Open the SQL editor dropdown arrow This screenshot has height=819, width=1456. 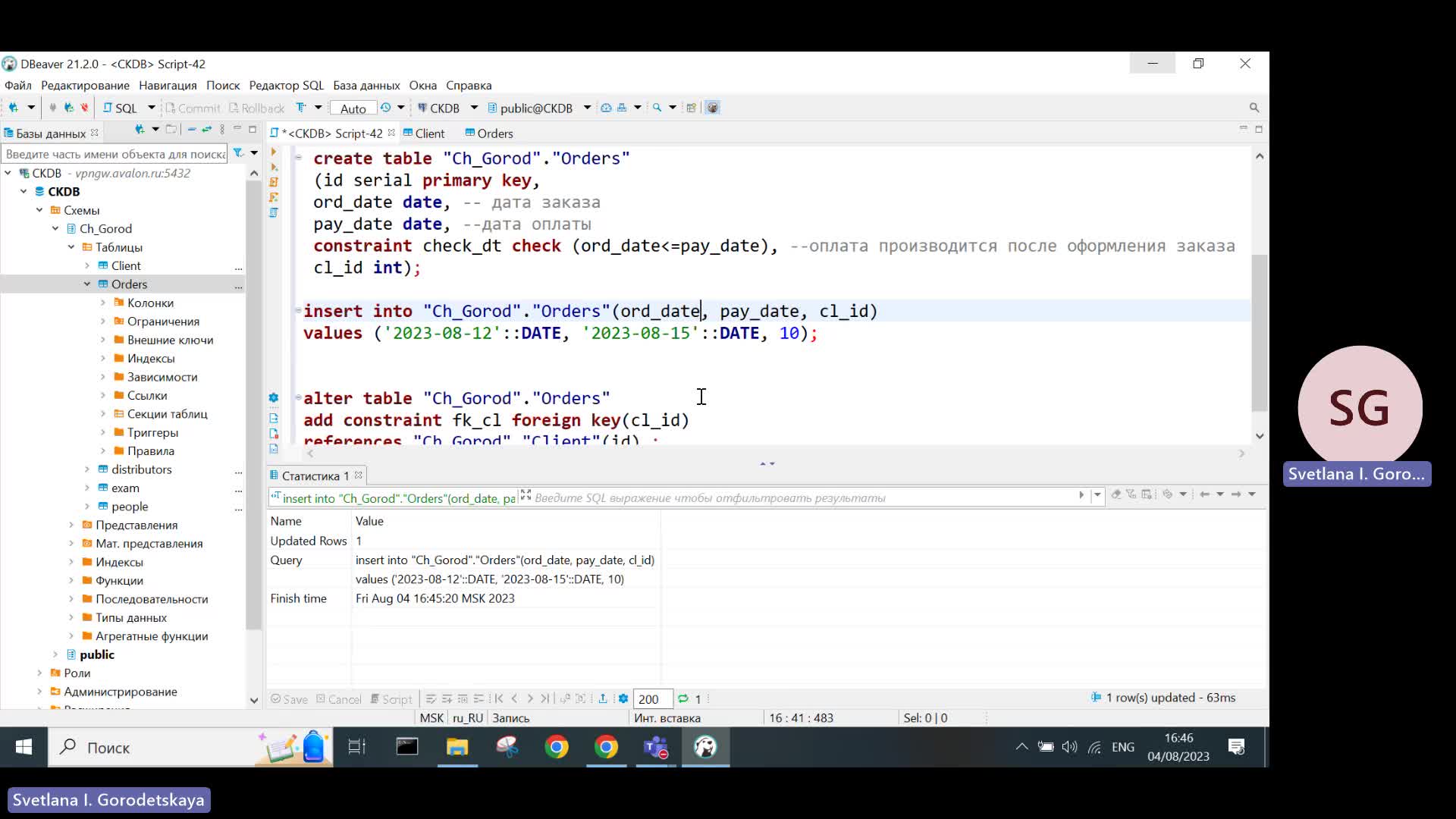[151, 108]
